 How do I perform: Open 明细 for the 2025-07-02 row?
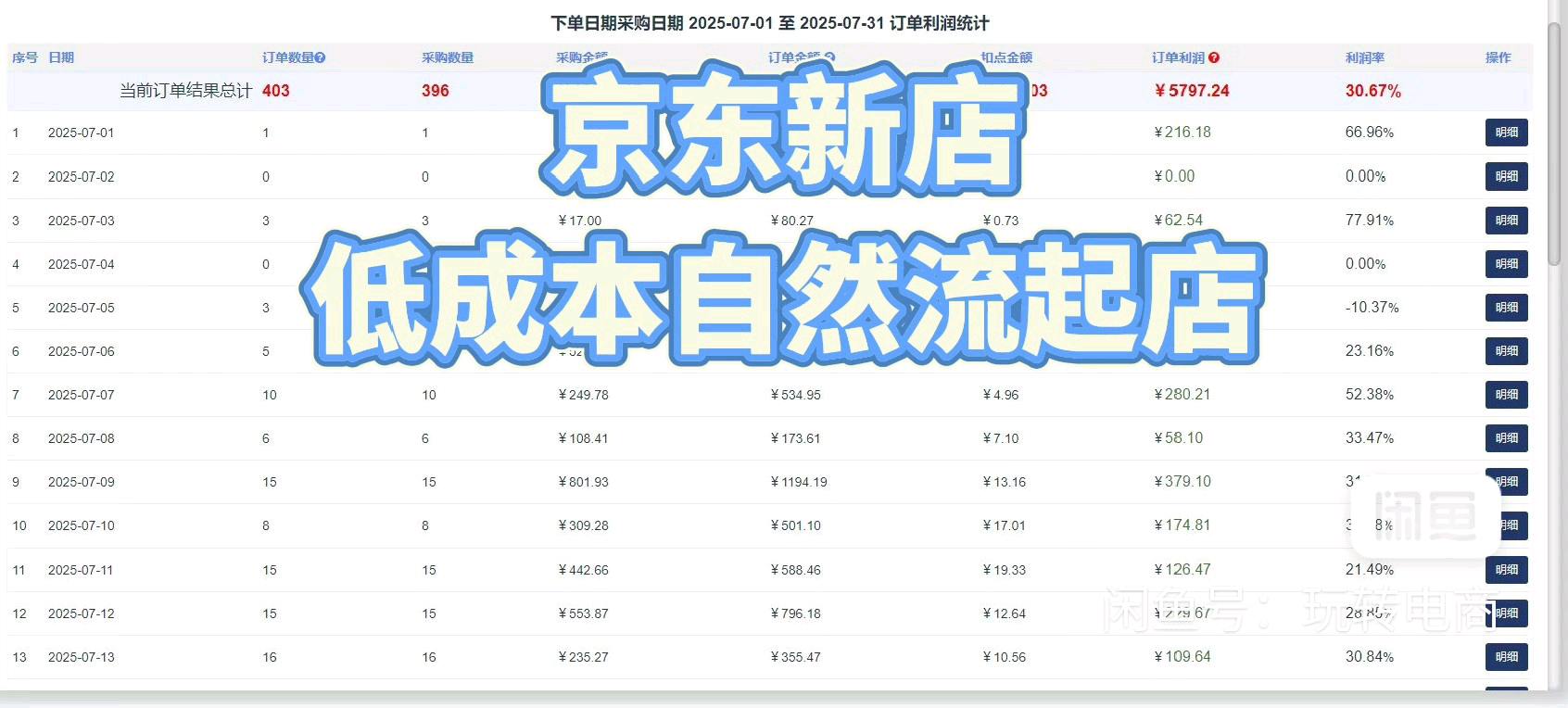pyautogui.click(x=1506, y=176)
